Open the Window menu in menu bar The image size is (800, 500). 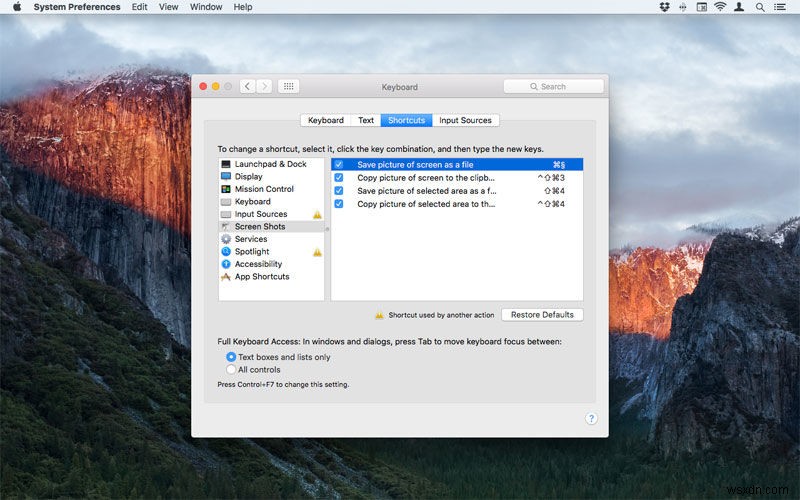206,7
